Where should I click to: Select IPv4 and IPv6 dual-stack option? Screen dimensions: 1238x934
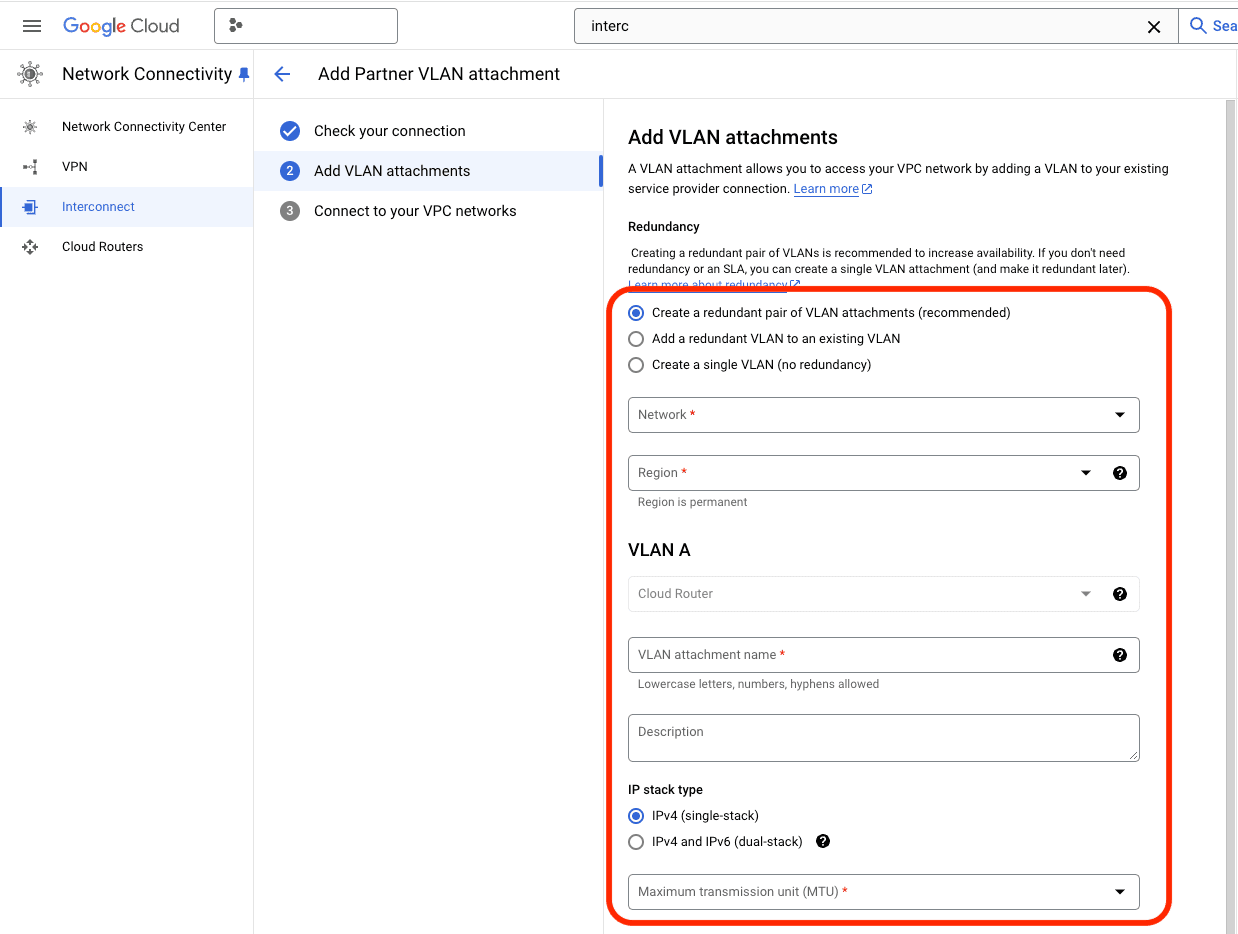pyautogui.click(x=636, y=841)
